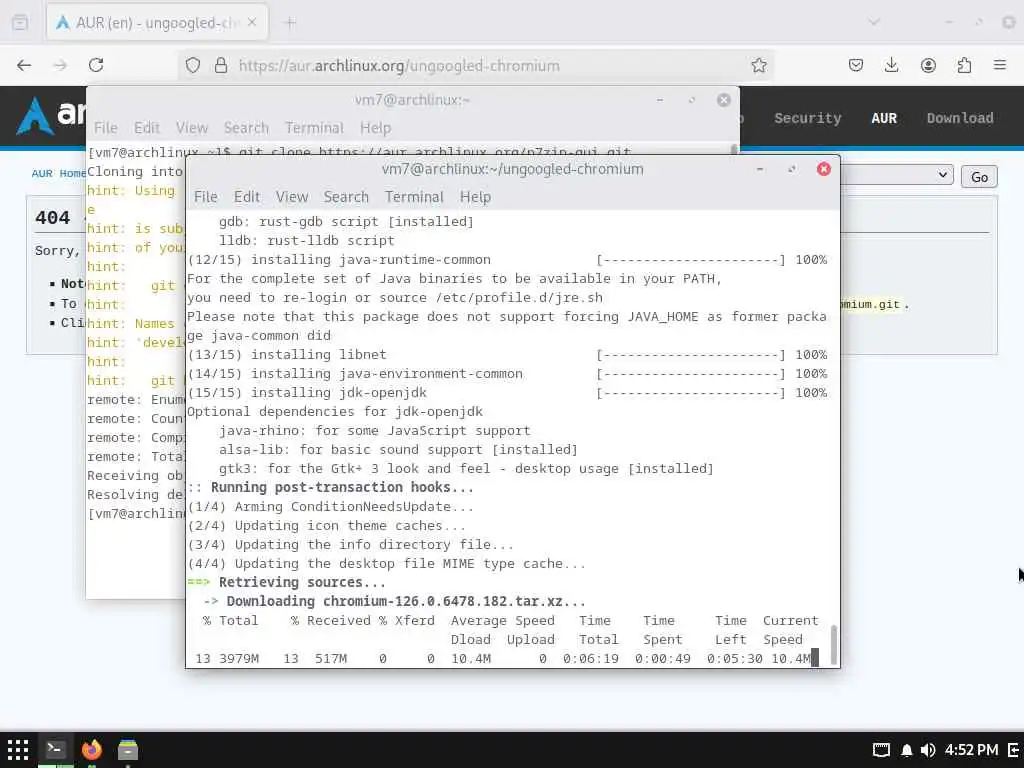Screen dimensions: 1024x768
Task: Open Terminal menu in background terminal
Action: pyautogui.click(x=314, y=127)
